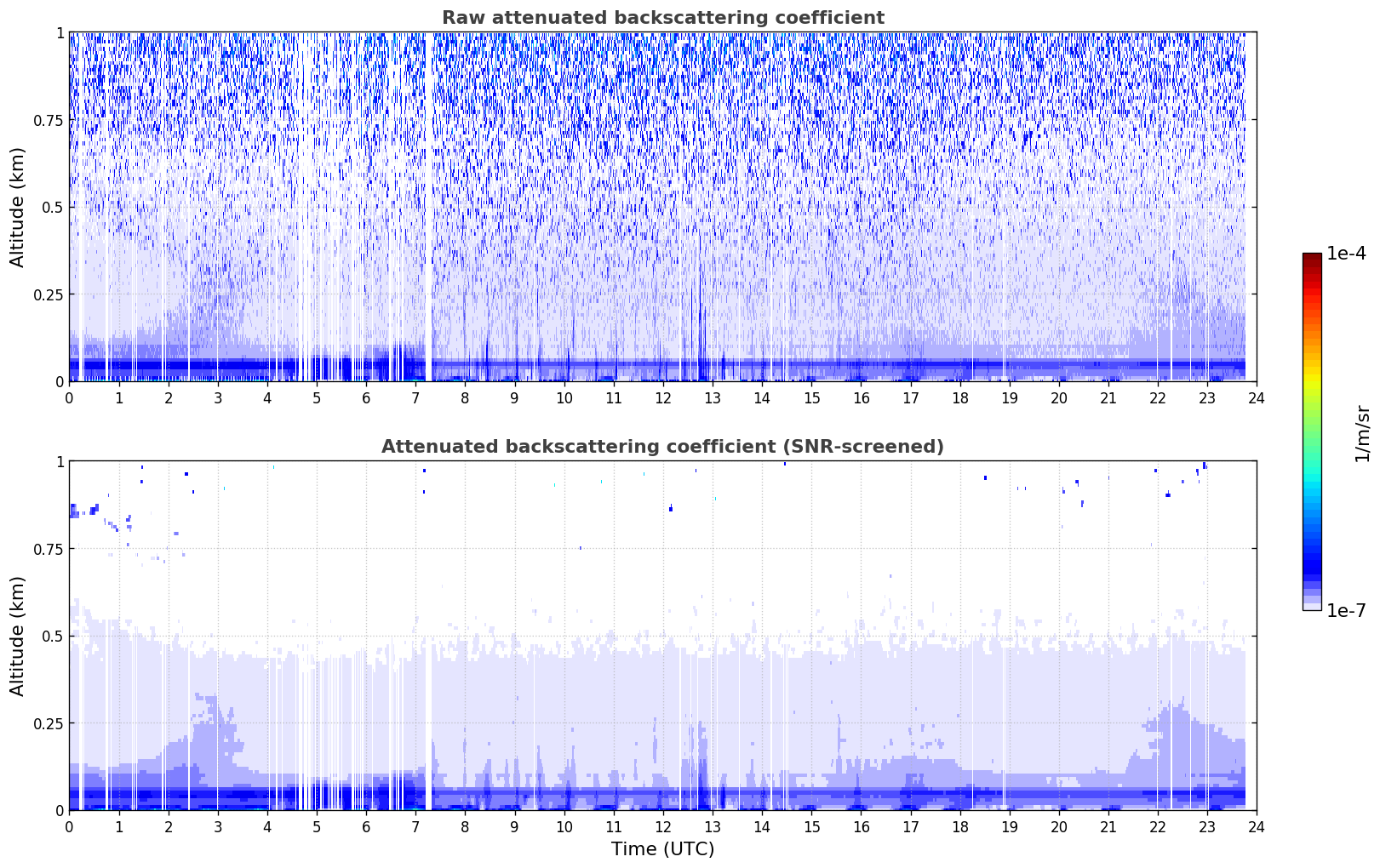Click the "Time (UTC)" axis label
The width and height of the screenshot is (1380, 868).
click(662, 849)
